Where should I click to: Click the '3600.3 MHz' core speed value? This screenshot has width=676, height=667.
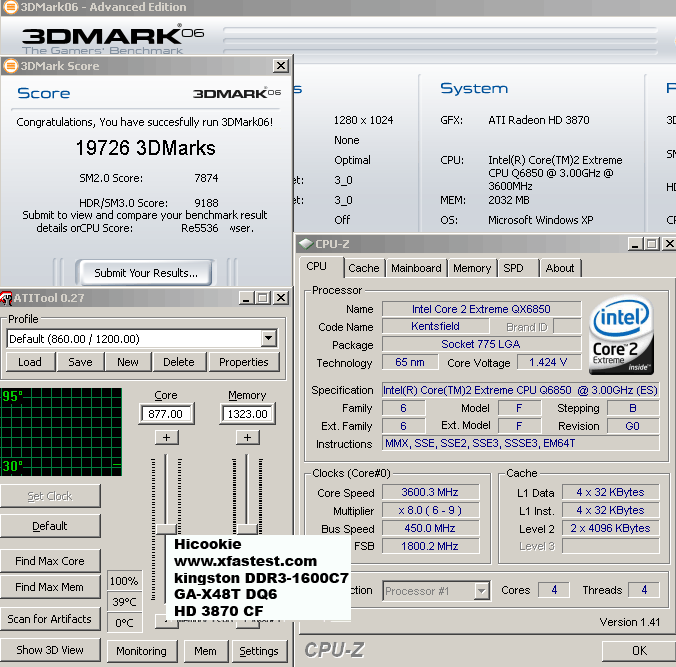point(430,492)
